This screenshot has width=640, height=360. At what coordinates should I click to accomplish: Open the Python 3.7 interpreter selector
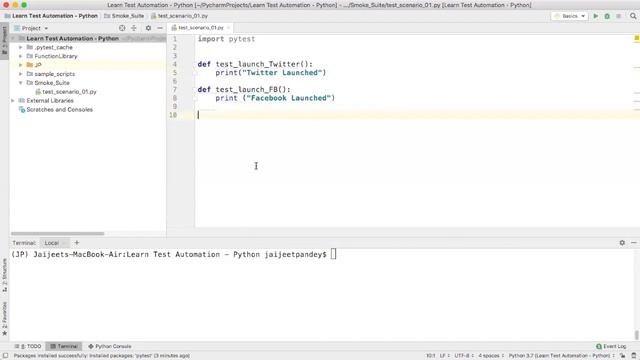(x=561, y=356)
